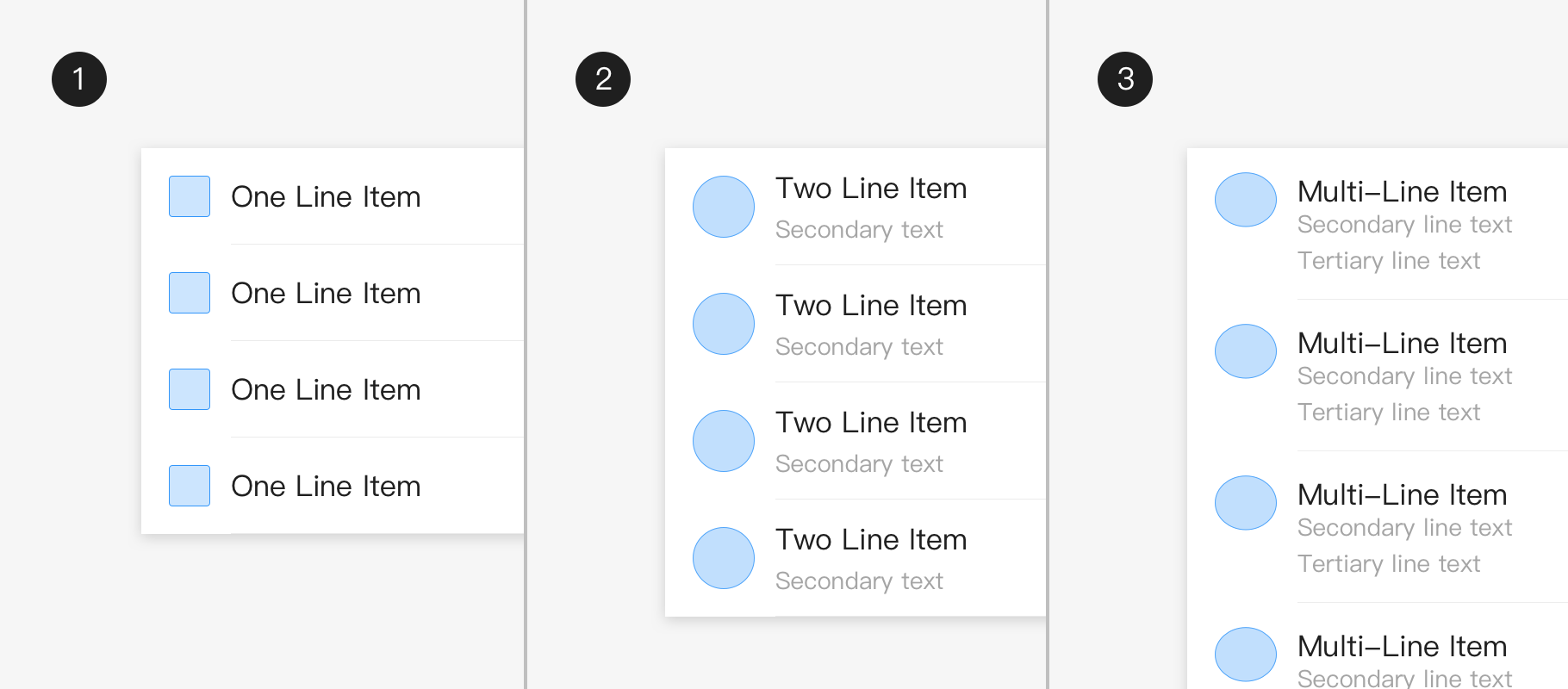The height and width of the screenshot is (689, 1568).
Task: Select the fourth Two Line Item circle avatar
Action: coord(724,558)
